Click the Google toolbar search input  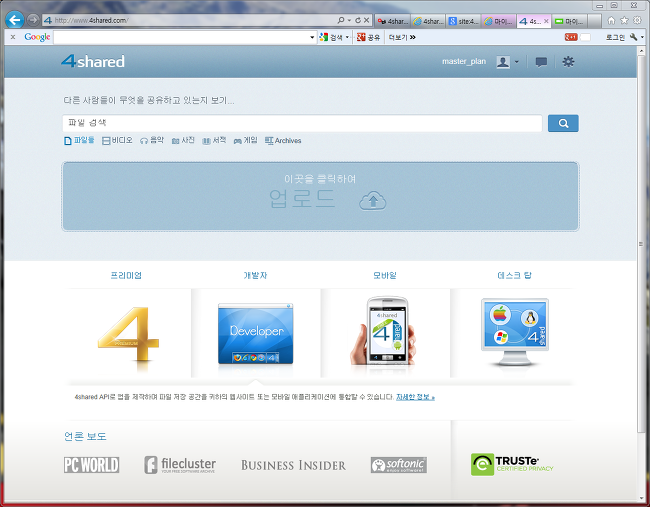(x=182, y=37)
